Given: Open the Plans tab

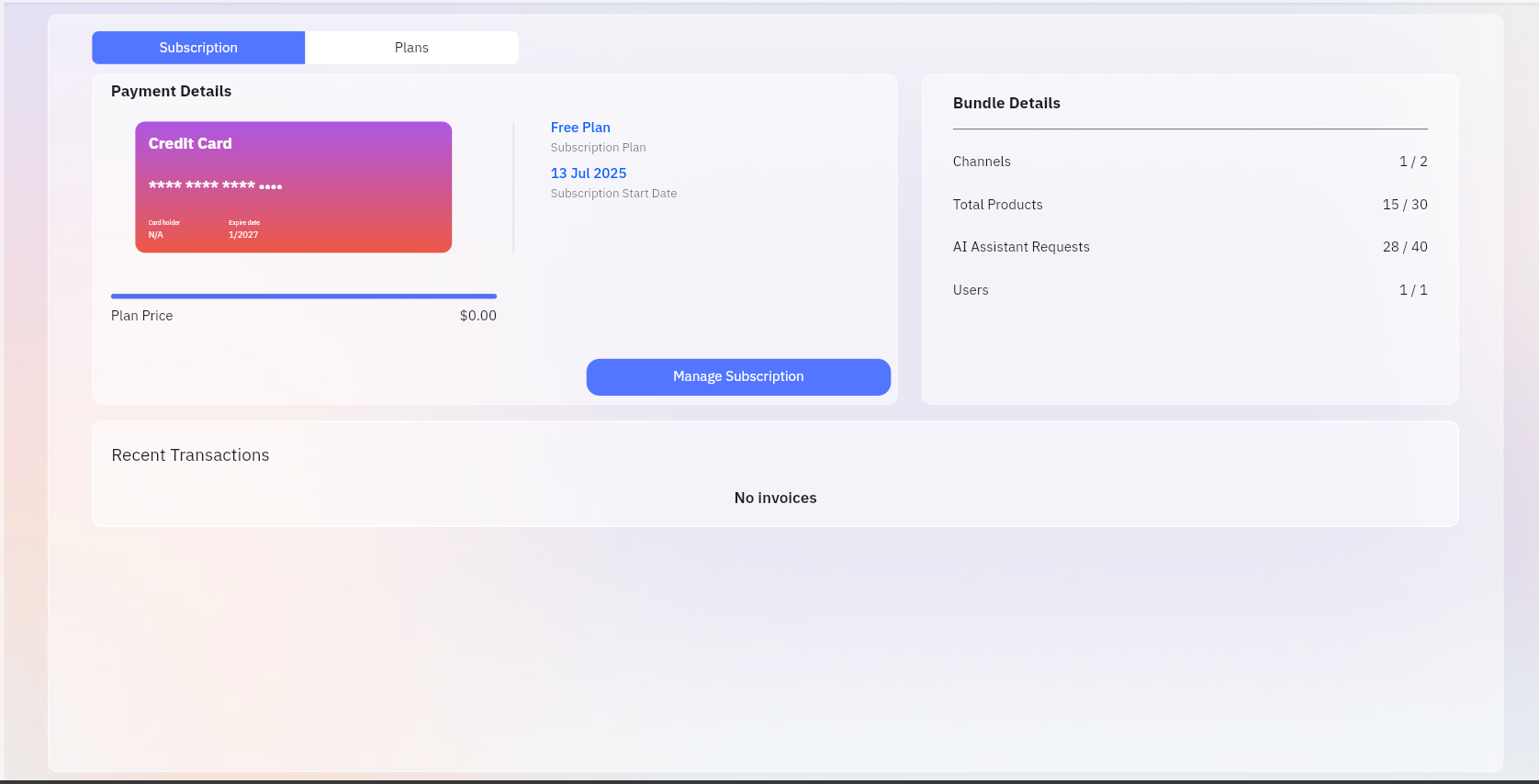Looking at the screenshot, I should [x=411, y=48].
